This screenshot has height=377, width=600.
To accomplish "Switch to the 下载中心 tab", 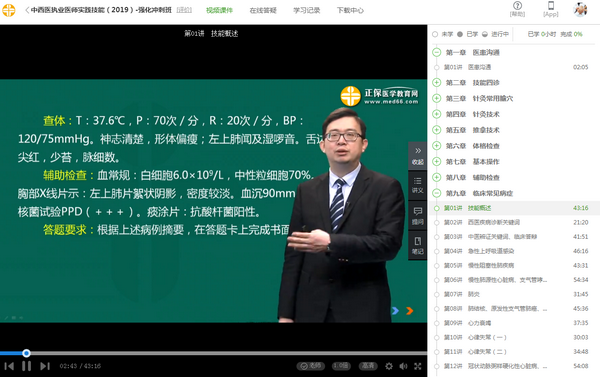I will 350,10.
